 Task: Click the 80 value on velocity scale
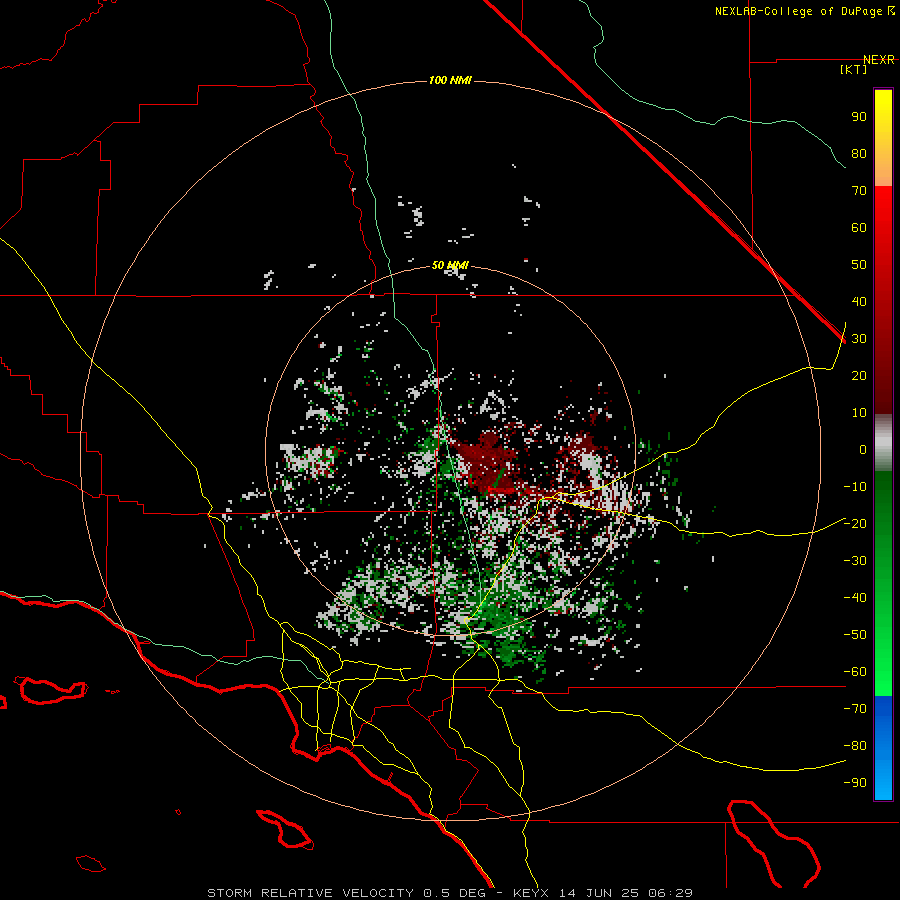(x=859, y=154)
